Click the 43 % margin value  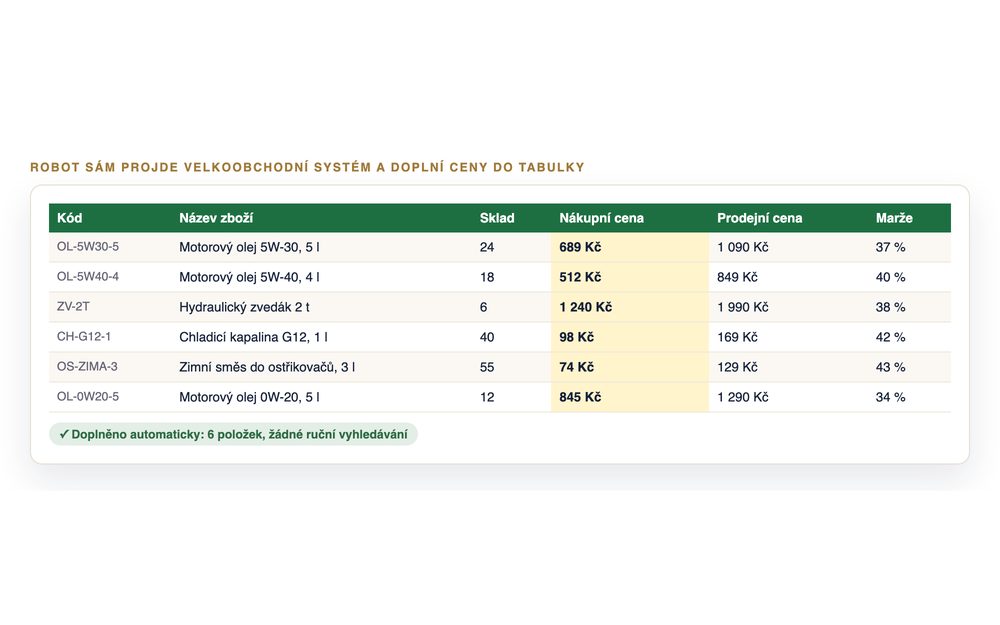(890, 367)
